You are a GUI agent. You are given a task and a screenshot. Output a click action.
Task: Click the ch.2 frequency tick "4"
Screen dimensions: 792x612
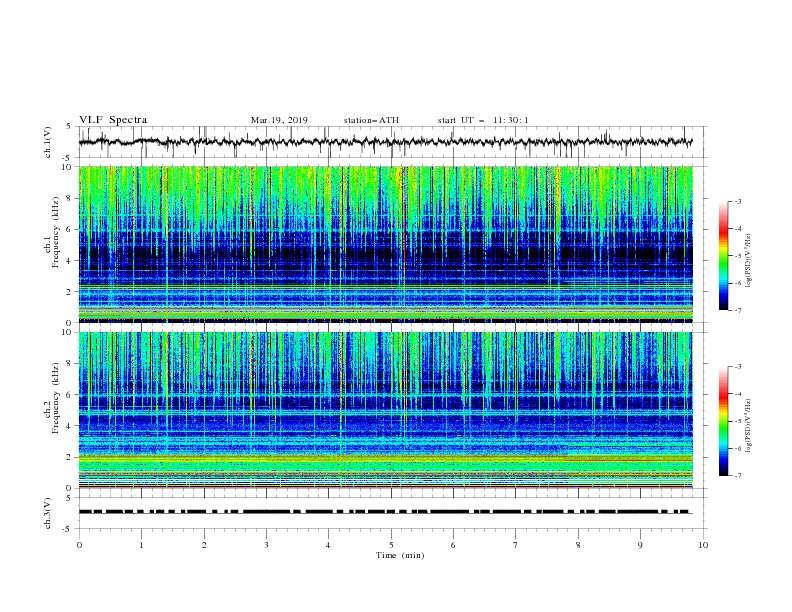click(70, 426)
